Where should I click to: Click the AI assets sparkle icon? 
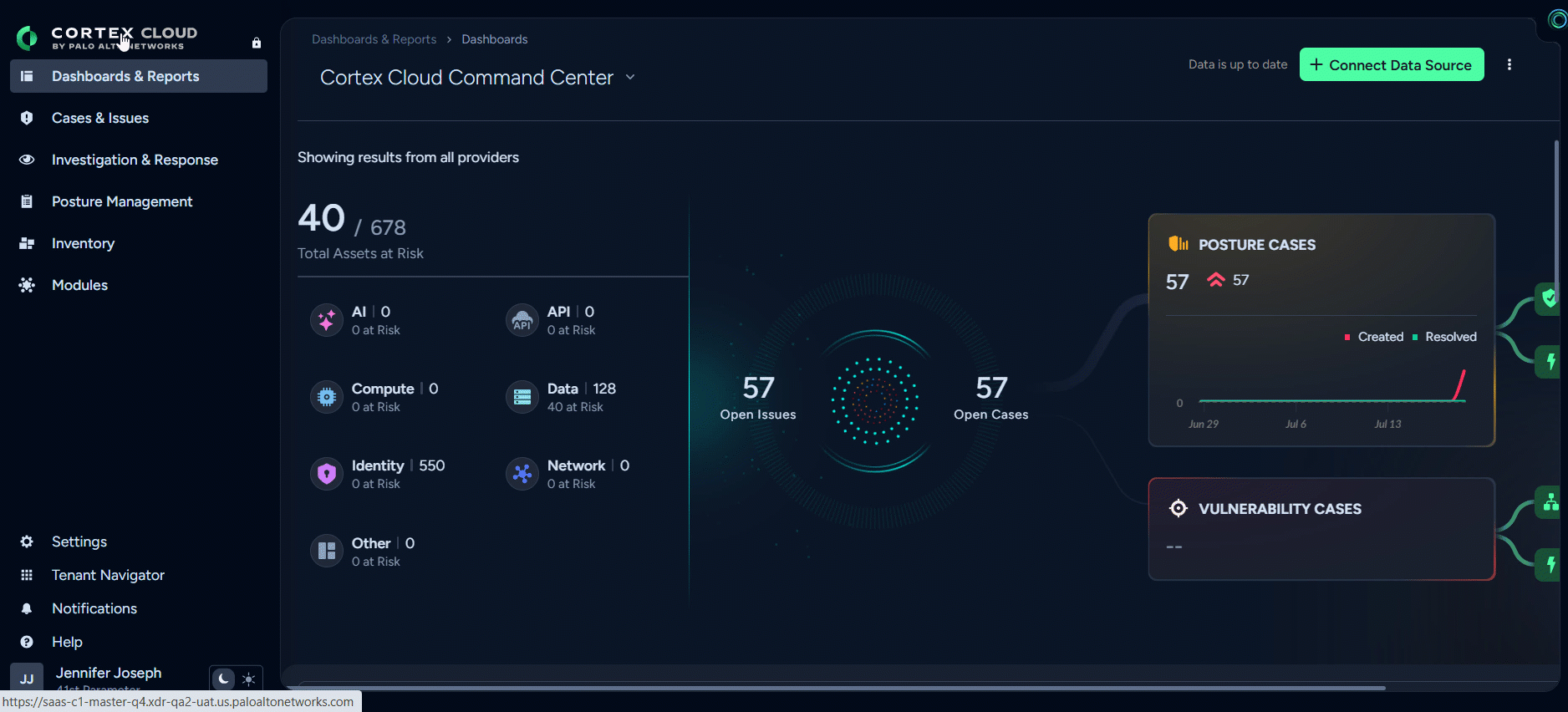[x=326, y=320]
